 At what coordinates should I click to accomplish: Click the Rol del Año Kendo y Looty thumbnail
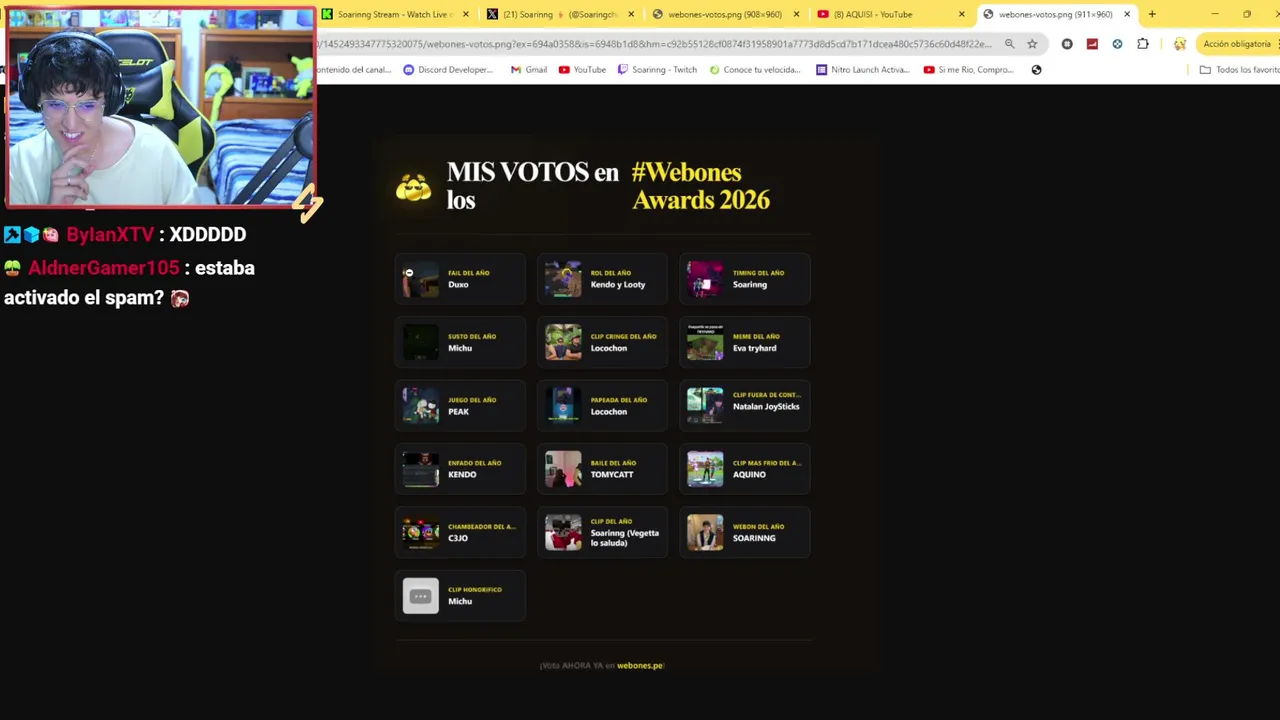coord(563,279)
